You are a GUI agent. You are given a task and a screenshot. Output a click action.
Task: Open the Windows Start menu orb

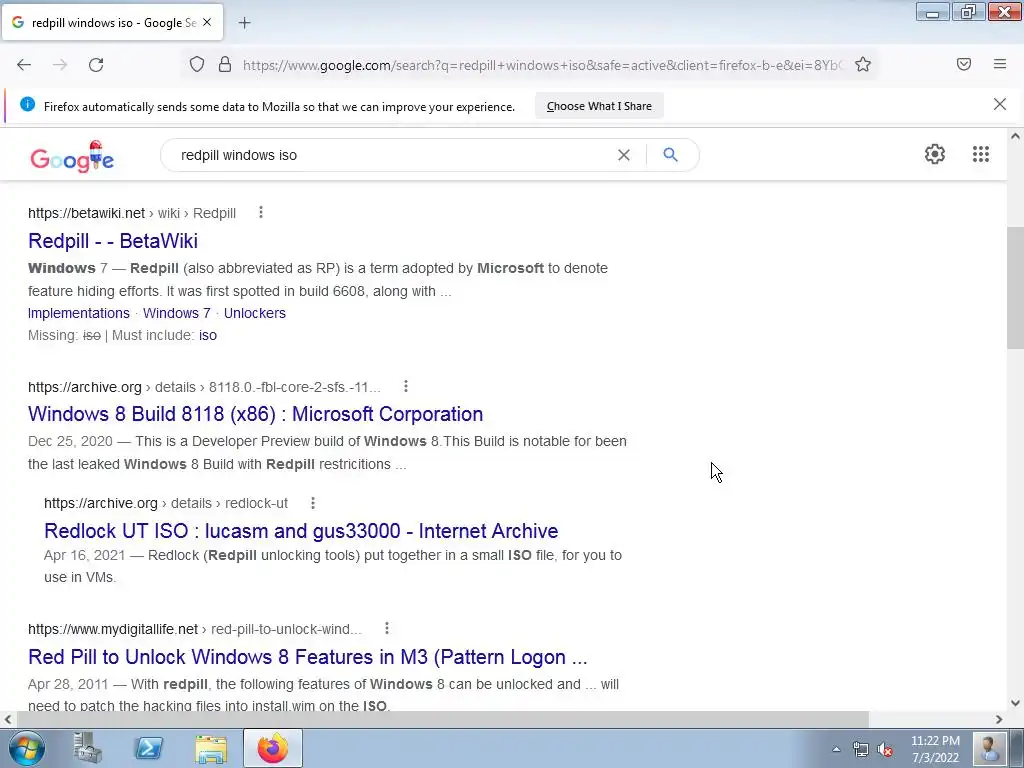[27, 748]
